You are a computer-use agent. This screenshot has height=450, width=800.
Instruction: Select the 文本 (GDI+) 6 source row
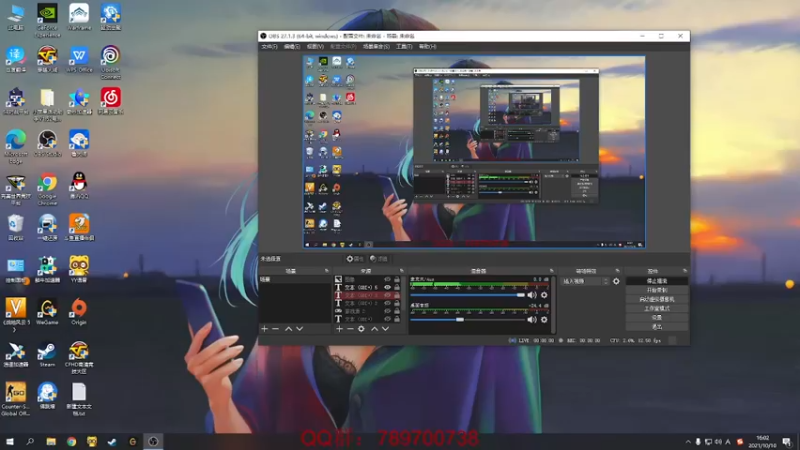point(367,287)
